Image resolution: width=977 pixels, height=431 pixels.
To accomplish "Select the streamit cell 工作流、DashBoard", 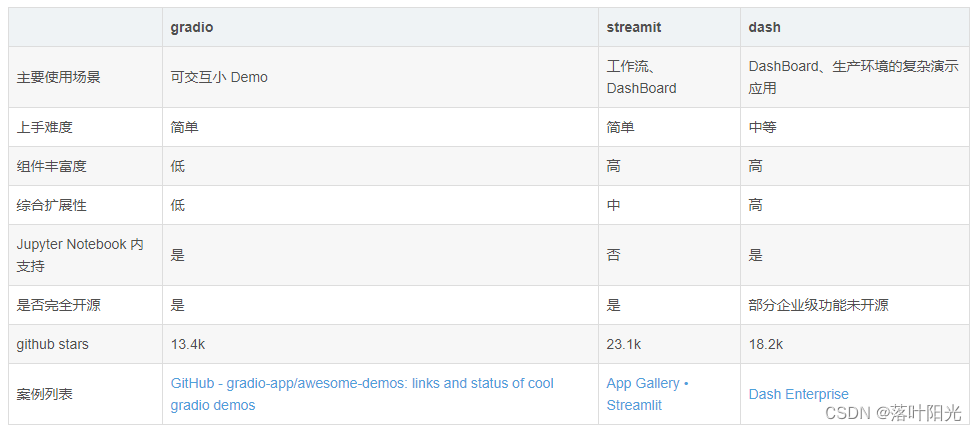I will (642, 77).
